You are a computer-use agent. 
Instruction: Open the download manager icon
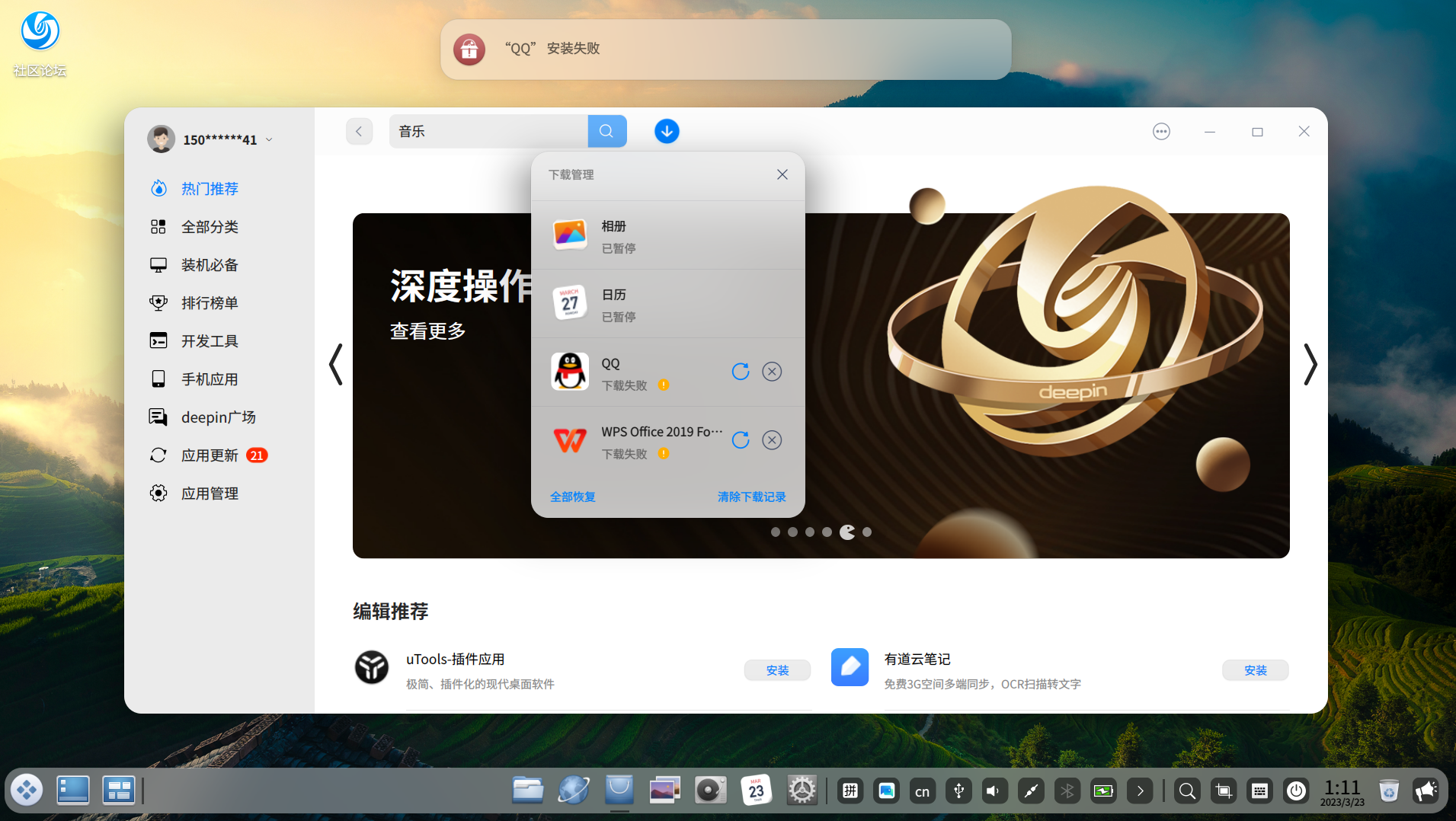(x=667, y=131)
